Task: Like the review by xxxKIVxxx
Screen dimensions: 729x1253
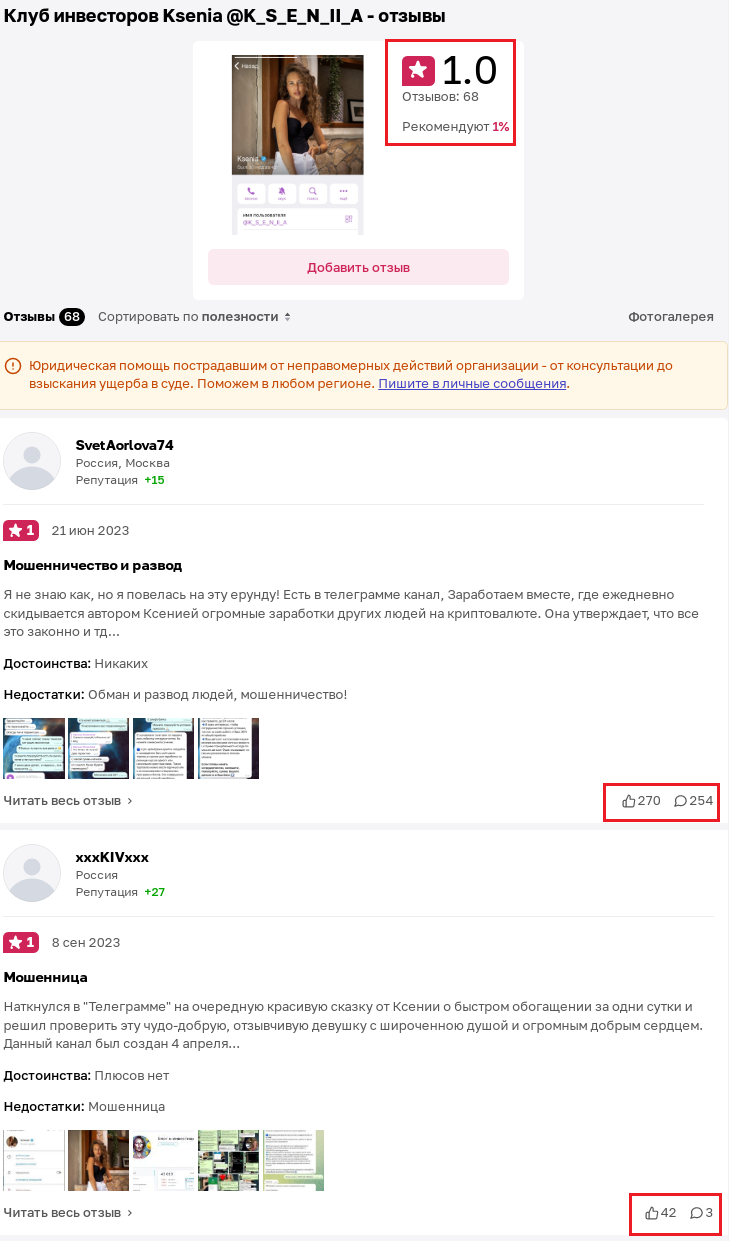Action: [x=652, y=1213]
